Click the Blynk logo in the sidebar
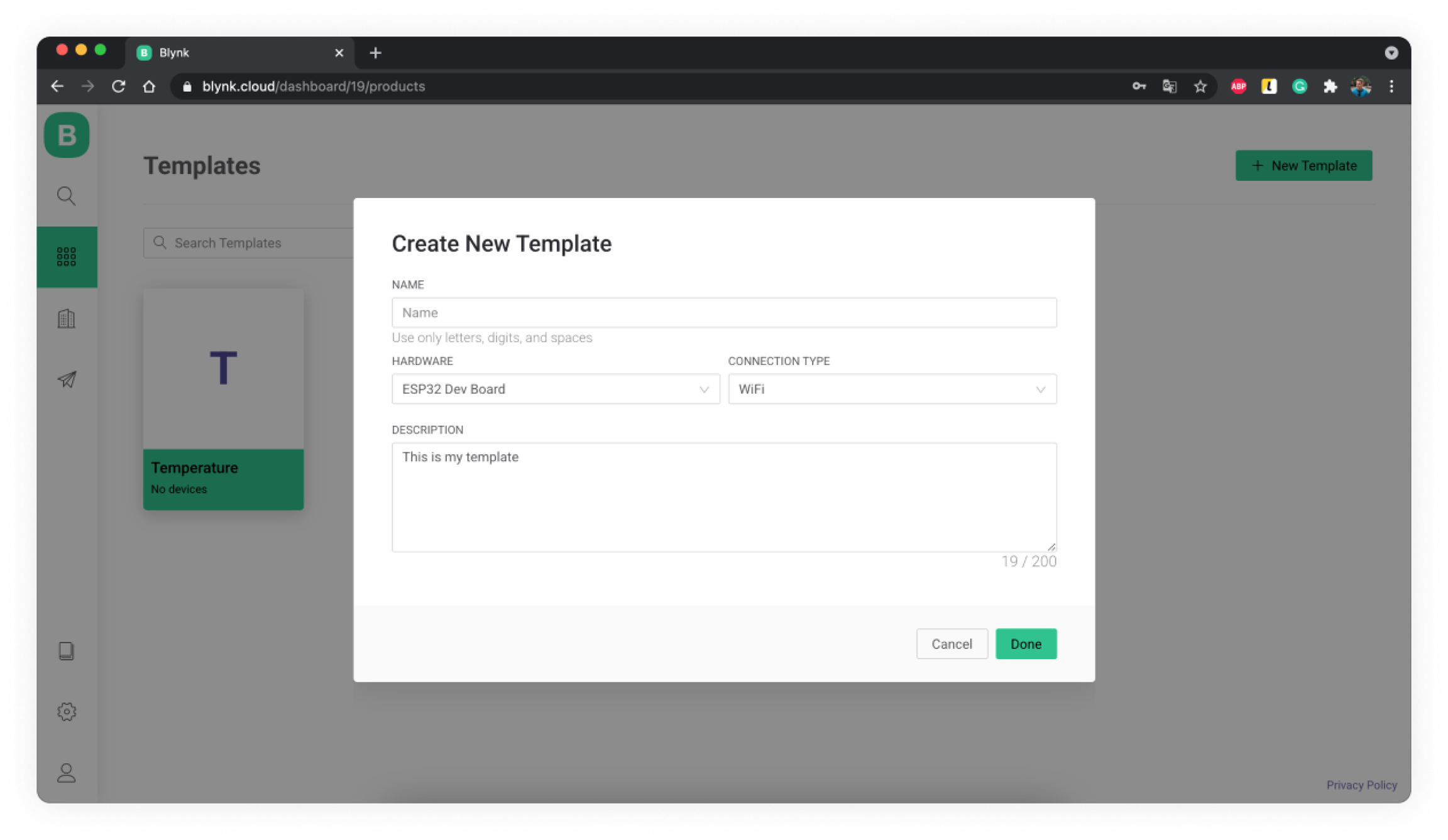Image resolution: width=1448 pixels, height=840 pixels. tap(67, 135)
